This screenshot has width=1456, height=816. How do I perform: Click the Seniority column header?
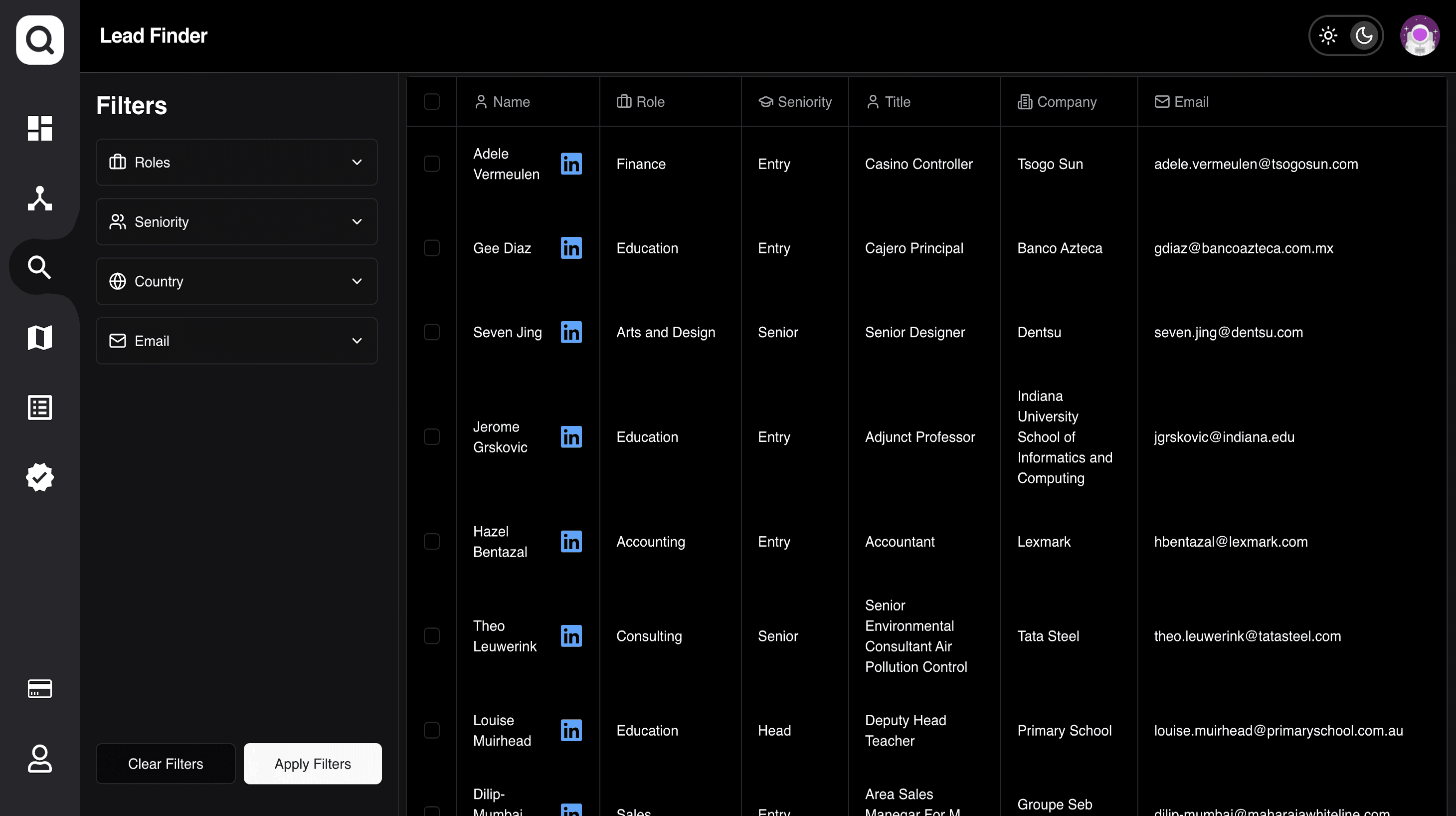pos(795,102)
